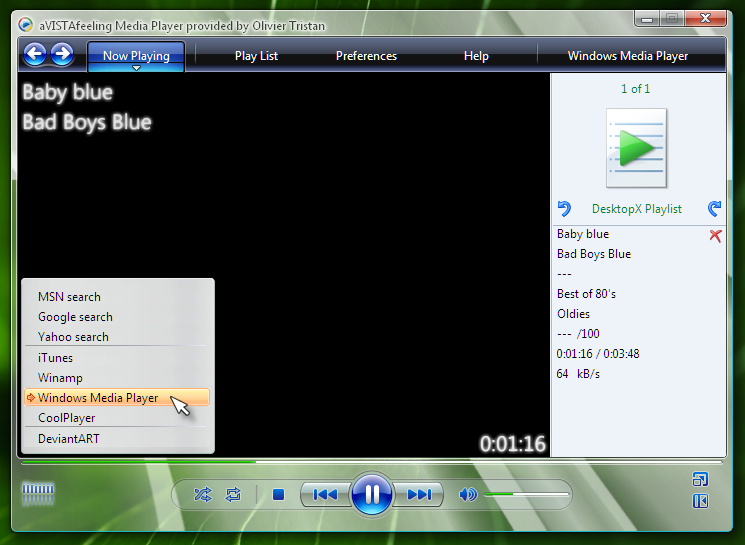Select iTunes in the popup menu

pos(117,358)
